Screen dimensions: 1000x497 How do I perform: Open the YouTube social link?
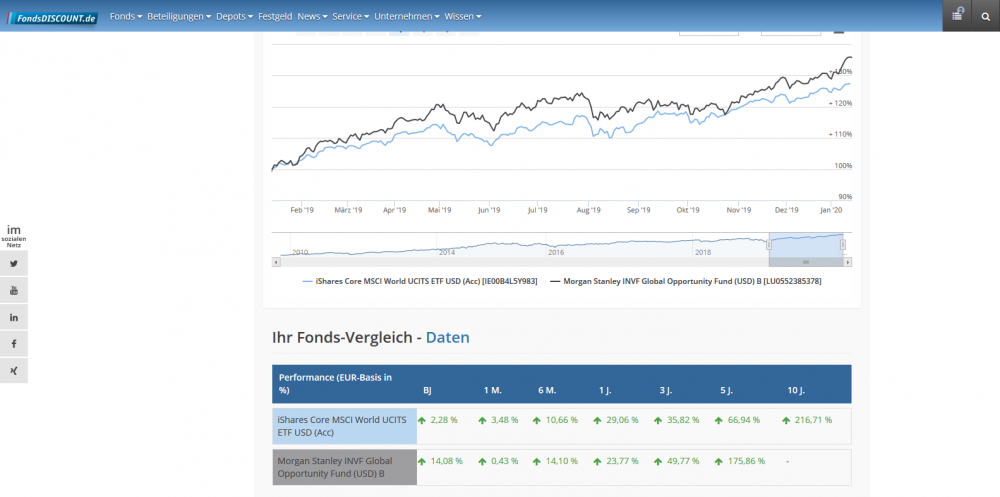point(14,290)
